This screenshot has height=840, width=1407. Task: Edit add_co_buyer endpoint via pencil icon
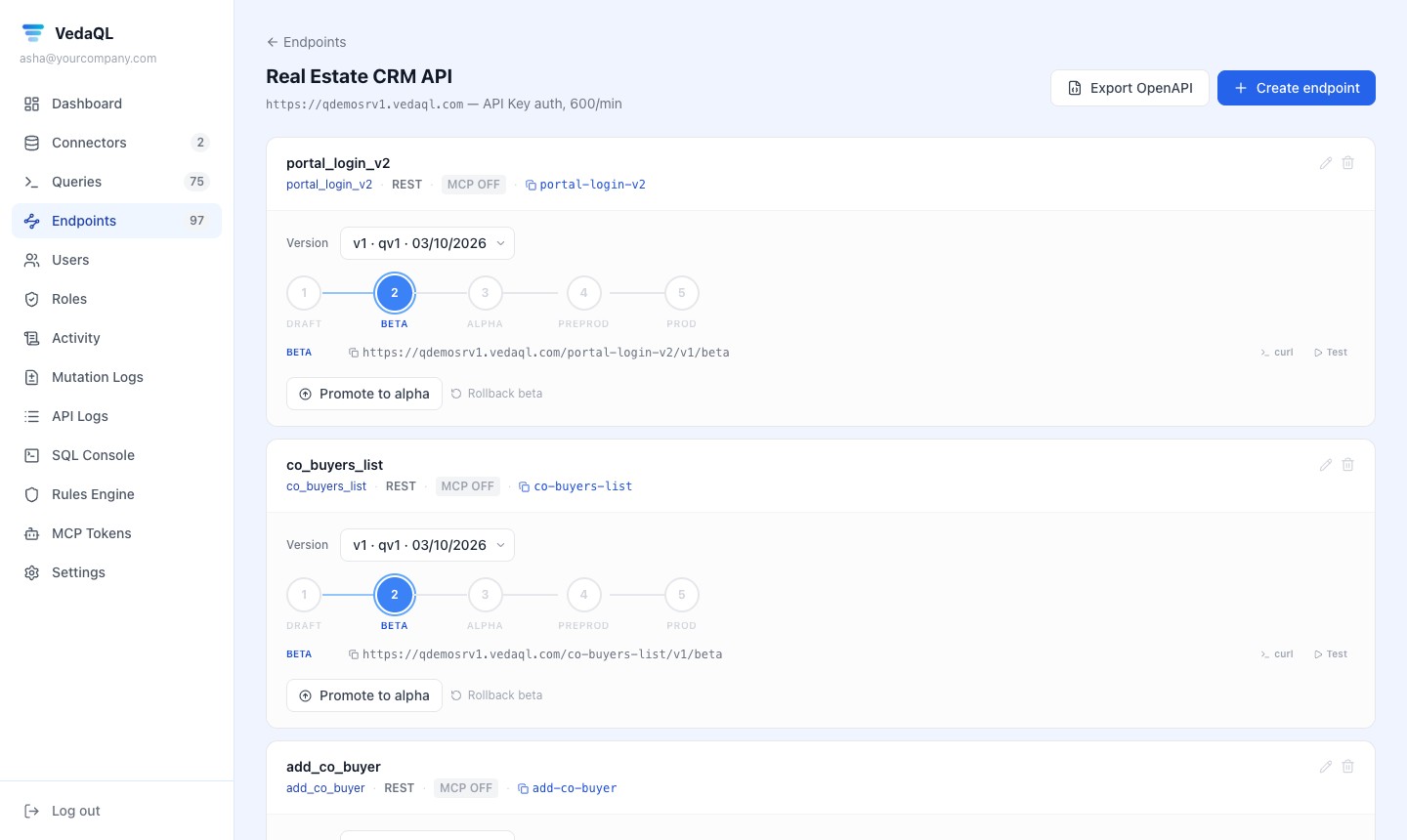point(1326,767)
